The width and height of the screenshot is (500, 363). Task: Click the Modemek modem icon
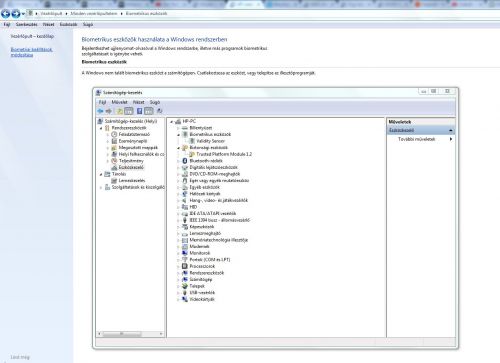point(185,247)
